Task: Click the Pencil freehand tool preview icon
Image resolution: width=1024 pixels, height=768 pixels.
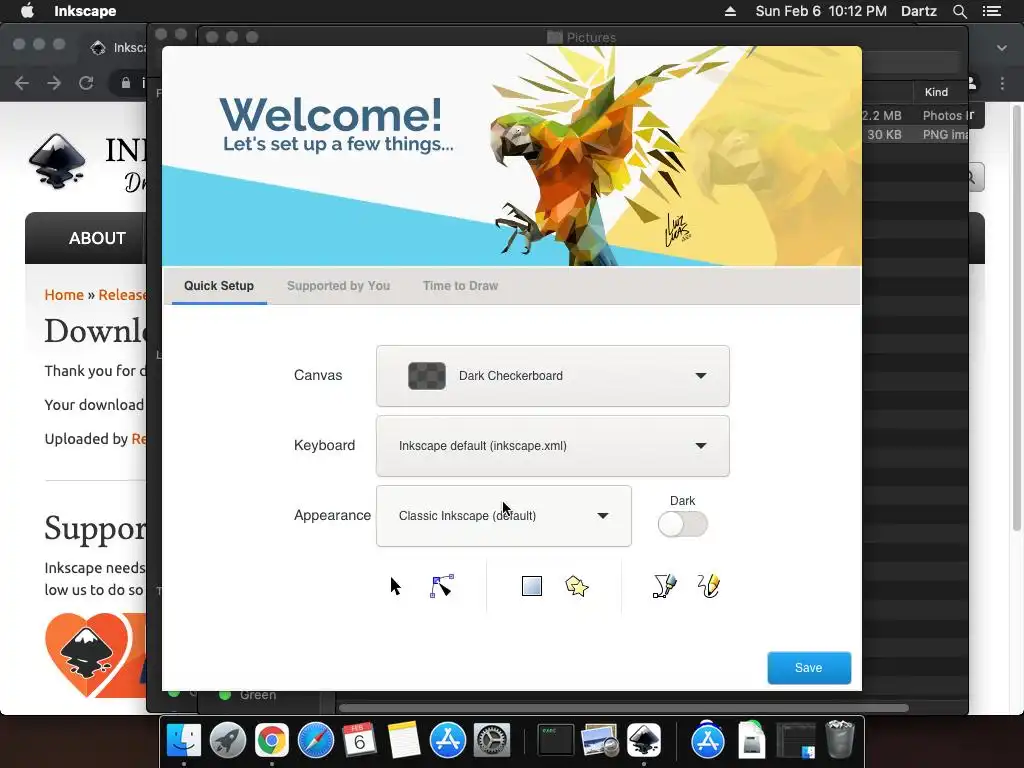Action: [709, 586]
